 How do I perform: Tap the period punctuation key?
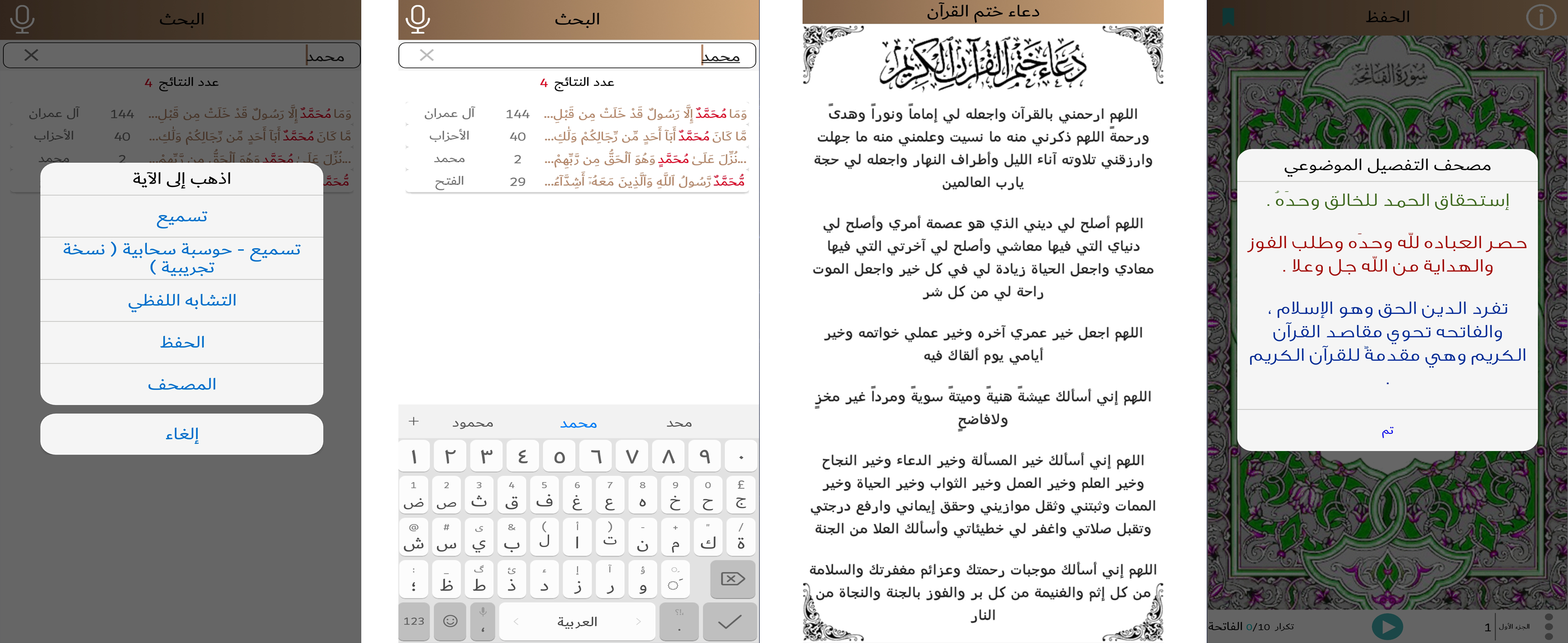coord(679,621)
